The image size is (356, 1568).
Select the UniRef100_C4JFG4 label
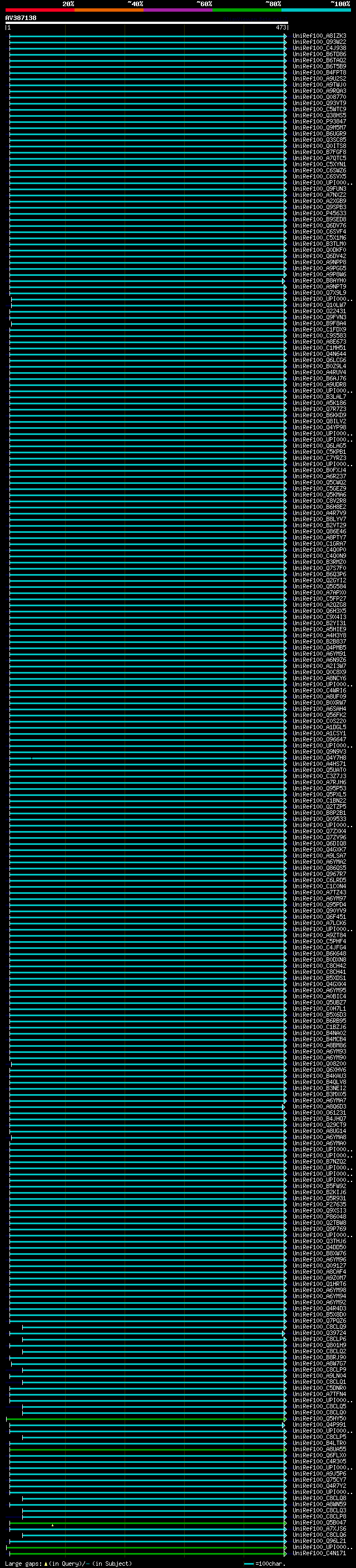click(x=319, y=947)
